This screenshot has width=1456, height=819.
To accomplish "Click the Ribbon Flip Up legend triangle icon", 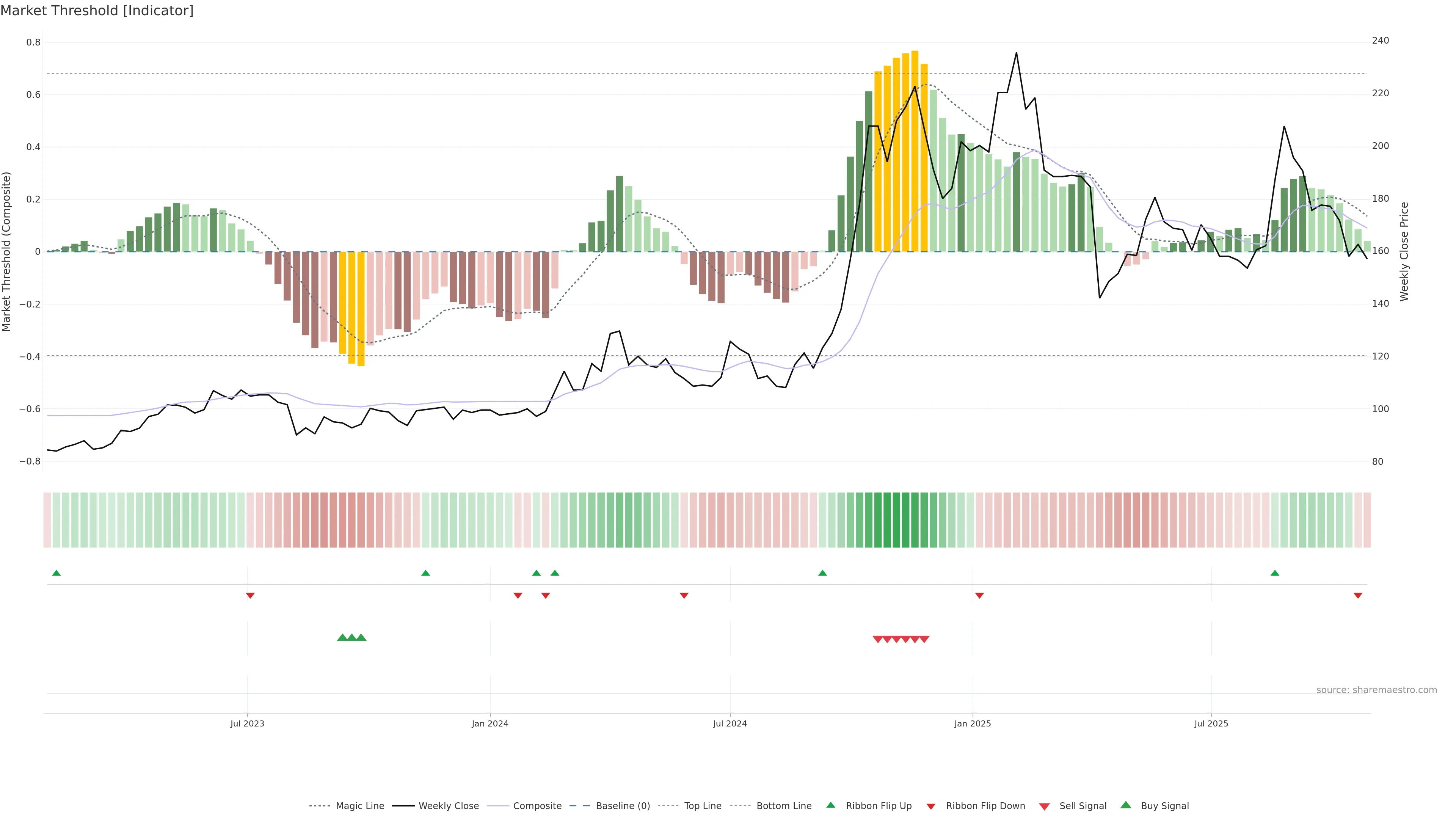I will click(x=830, y=805).
